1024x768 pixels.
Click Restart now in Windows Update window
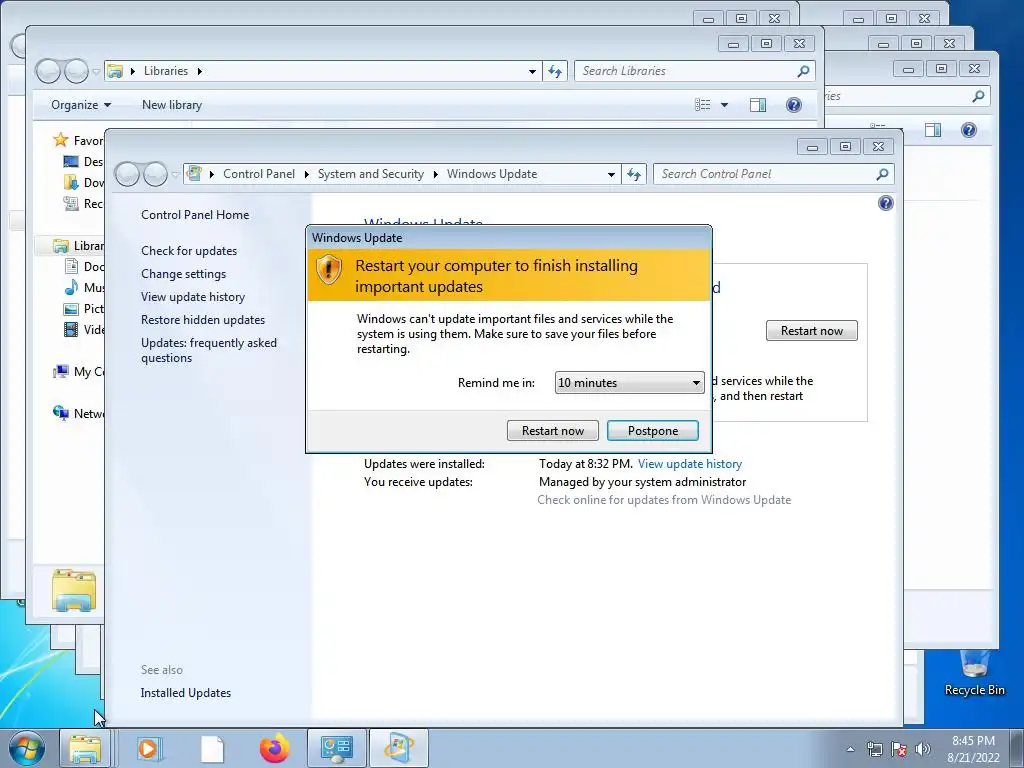coord(812,330)
